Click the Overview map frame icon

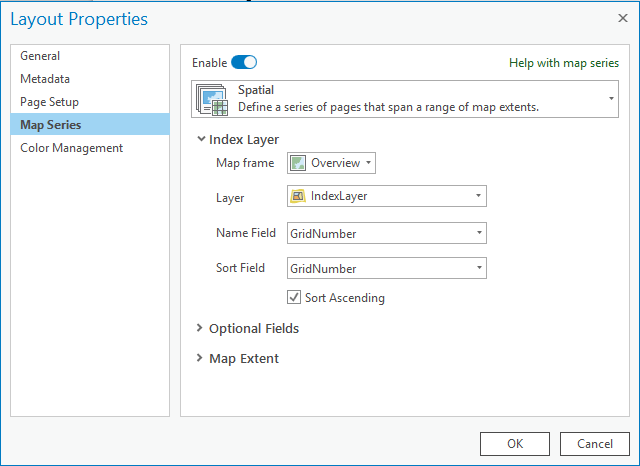coord(298,163)
